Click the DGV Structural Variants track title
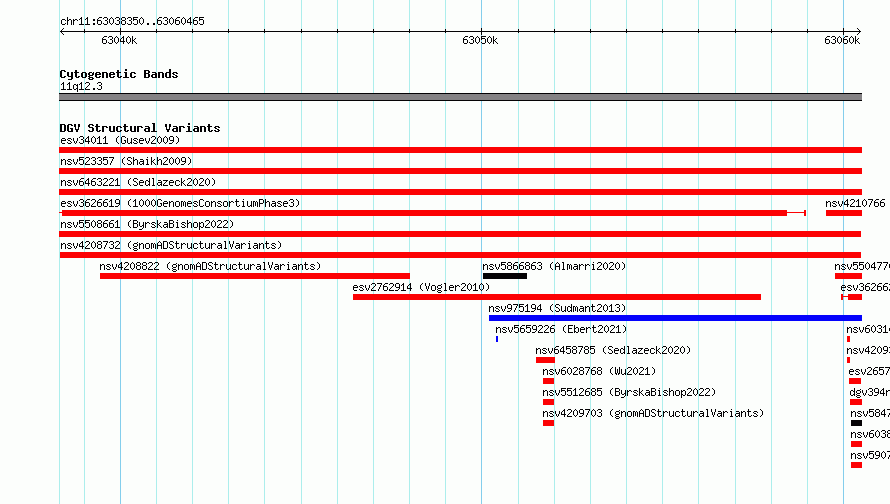Screen dimensions: 890x504 [140, 128]
